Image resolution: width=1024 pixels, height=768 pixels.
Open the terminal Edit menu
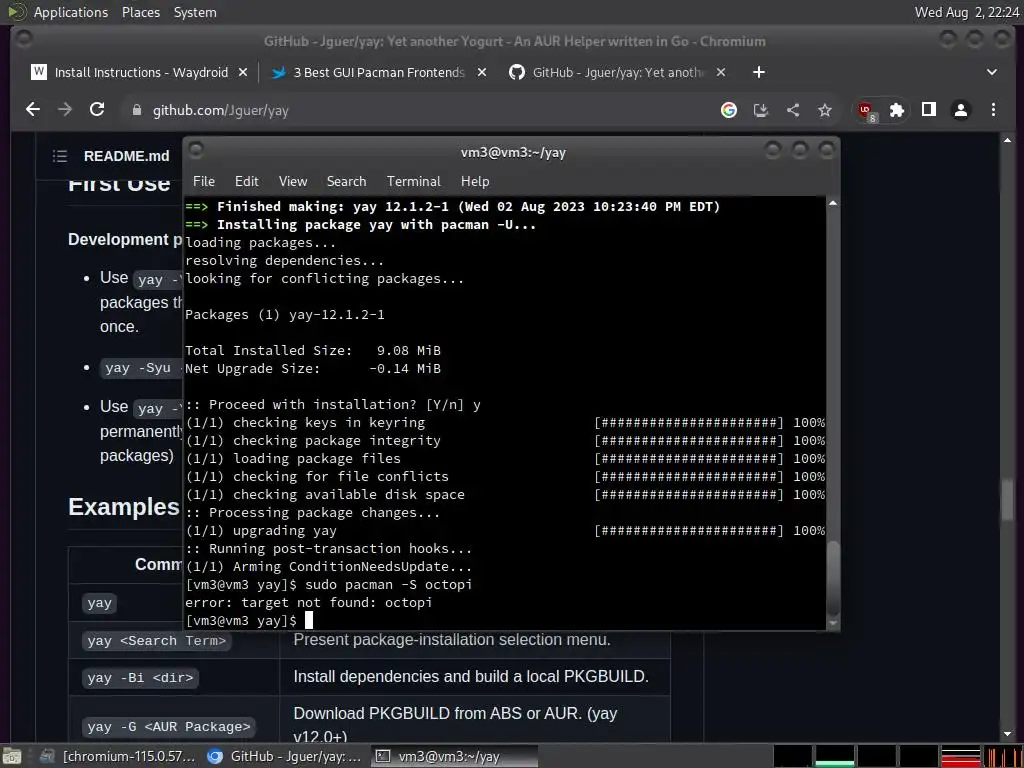pos(247,181)
